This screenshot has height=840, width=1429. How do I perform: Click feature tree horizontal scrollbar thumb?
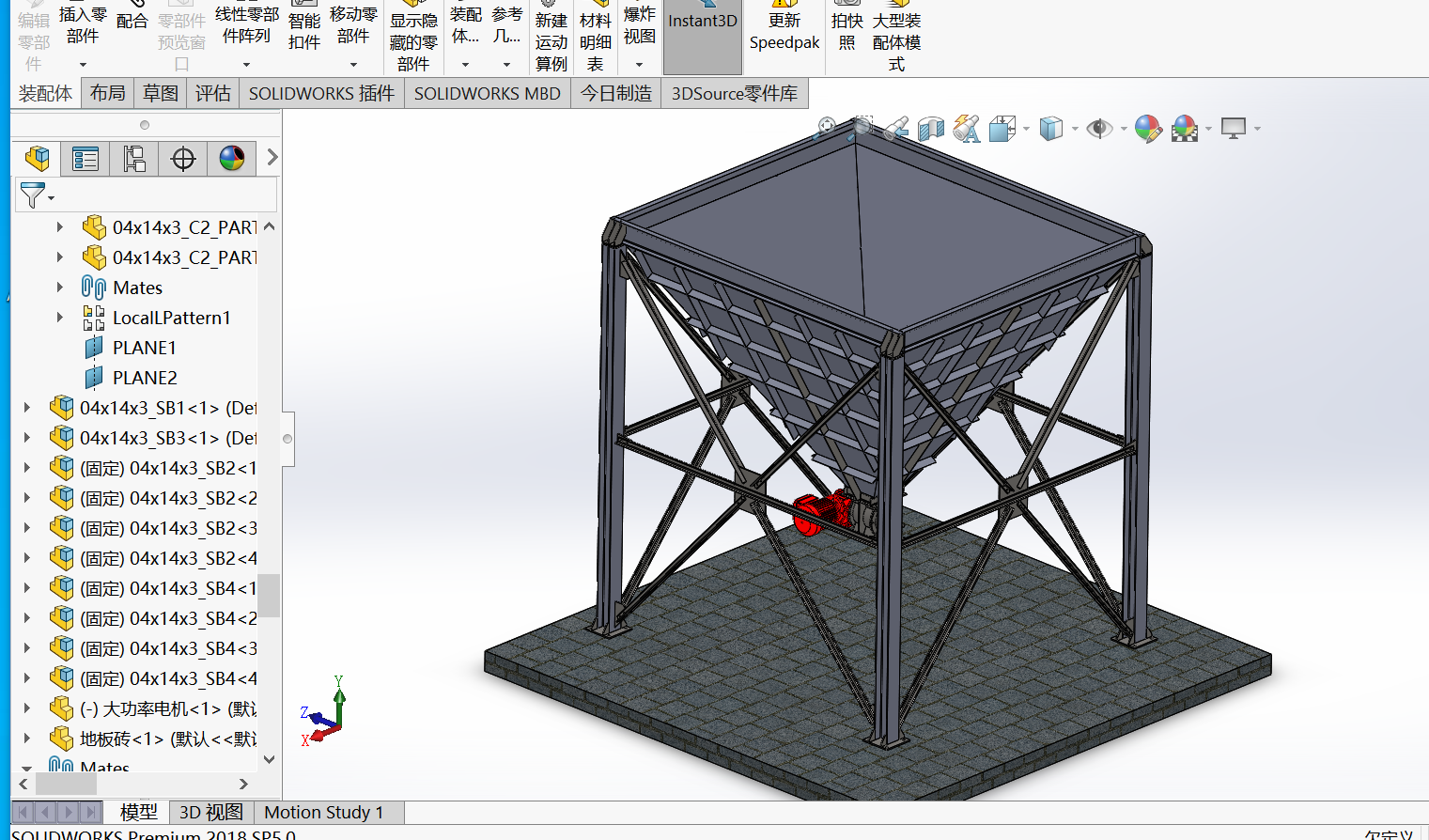click(66, 784)
